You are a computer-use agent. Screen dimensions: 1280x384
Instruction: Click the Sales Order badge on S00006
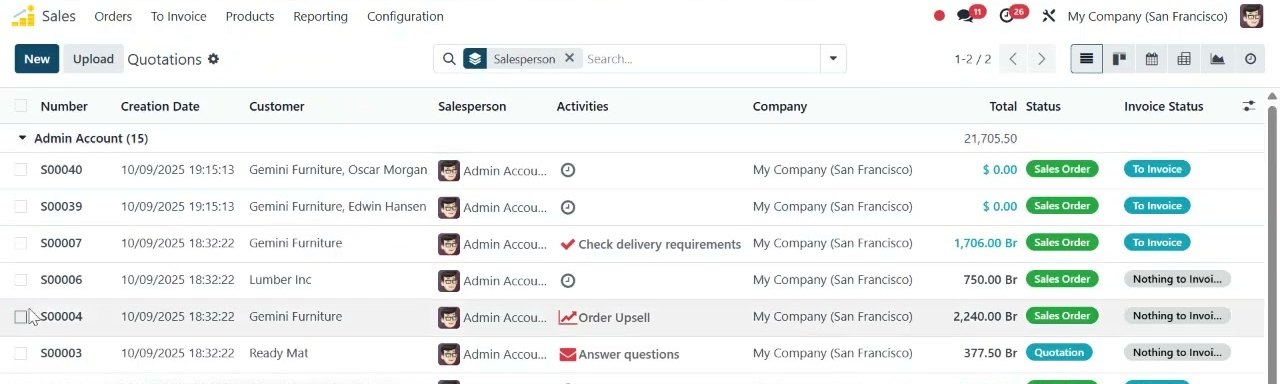[x=1062, y=279]
